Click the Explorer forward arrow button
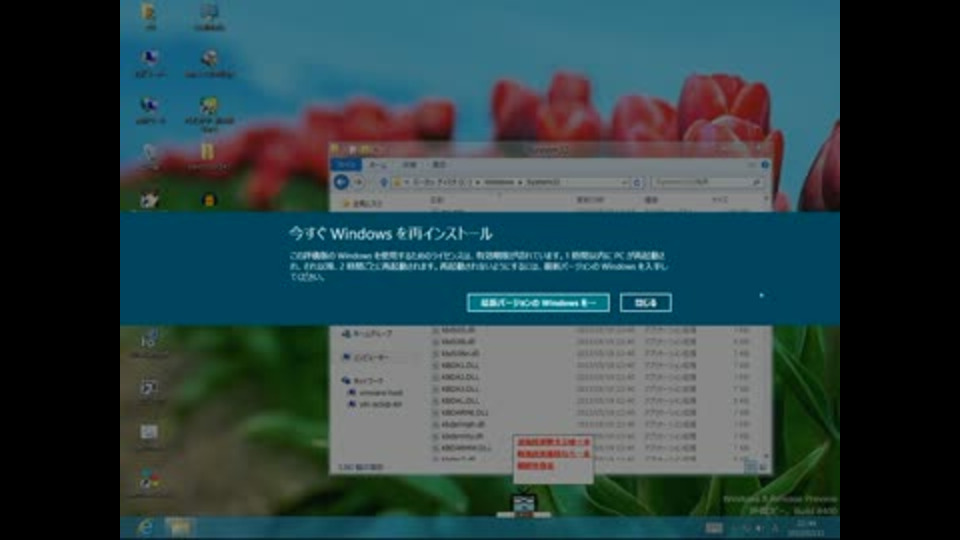Screen dimensions: 960x540 click(x=359, y=182)
